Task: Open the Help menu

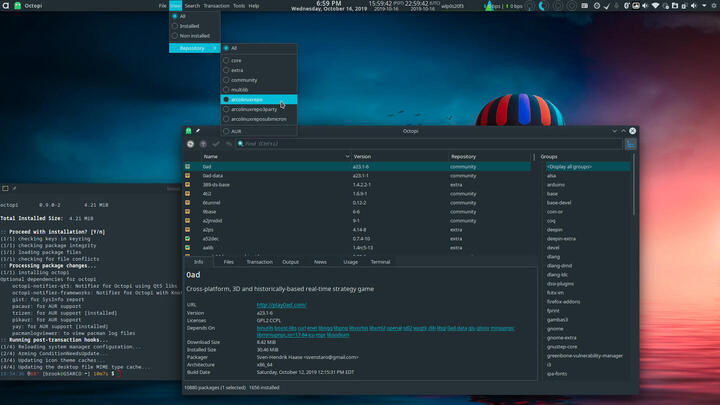Action: [x=254, y=6]
